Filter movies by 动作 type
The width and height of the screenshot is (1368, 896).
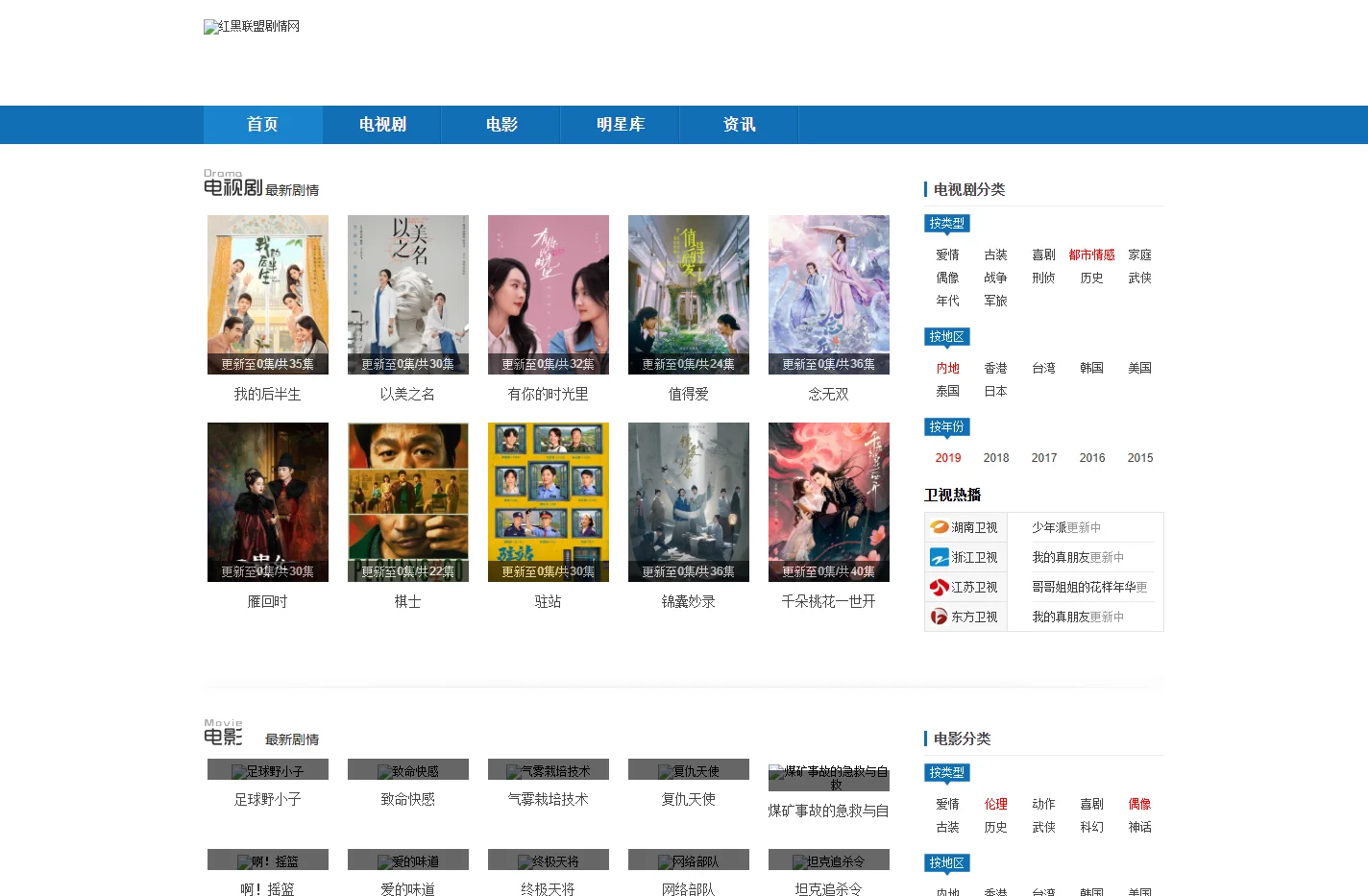point(1044,804)
